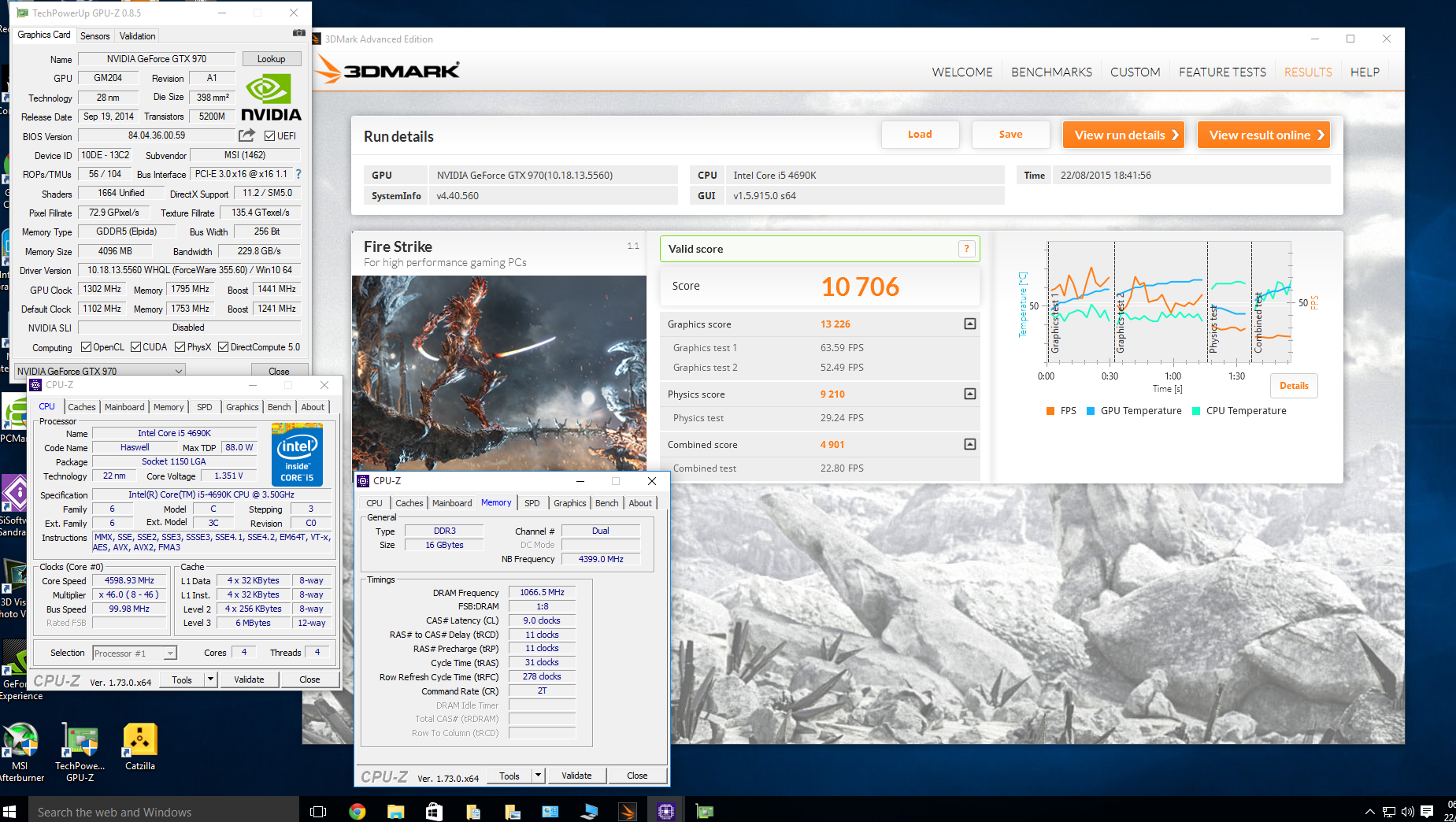Click the BIOS export share arrow in GPU-Z
This screenshot has height=822, width=1456.
click(x=247, y=135)
